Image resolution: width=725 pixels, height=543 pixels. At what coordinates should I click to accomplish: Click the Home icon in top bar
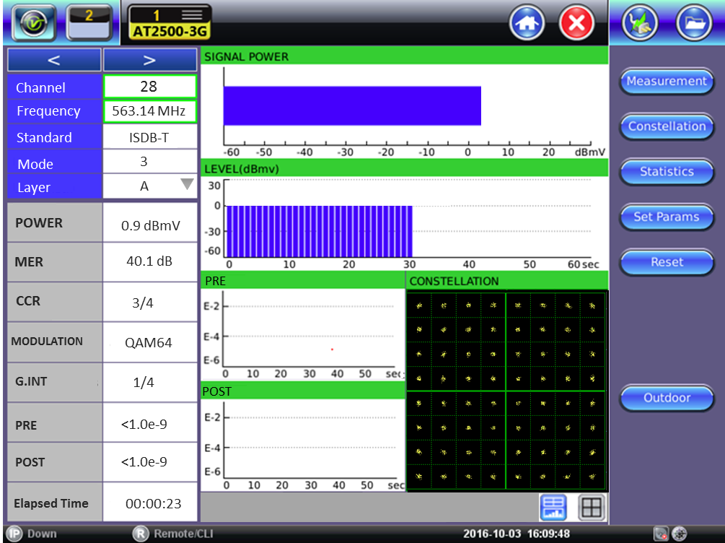[x=527, y=23]
